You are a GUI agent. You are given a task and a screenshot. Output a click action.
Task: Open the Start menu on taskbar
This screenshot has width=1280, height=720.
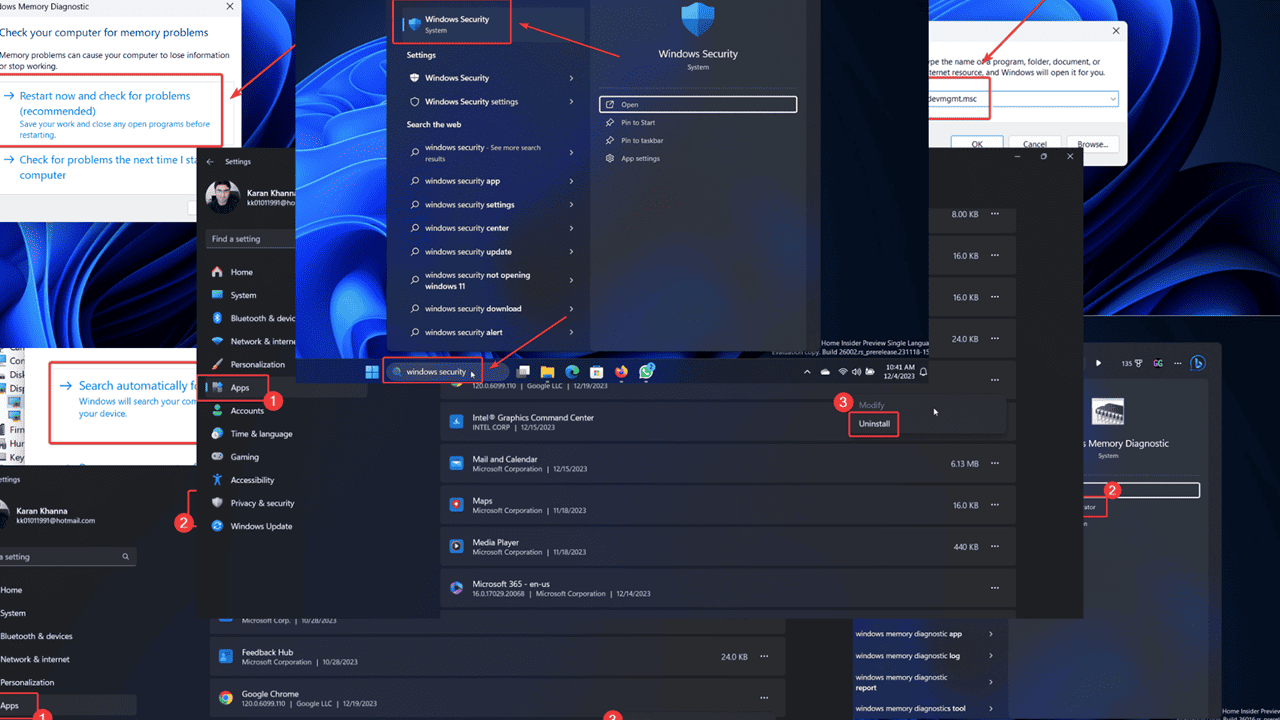372,372
